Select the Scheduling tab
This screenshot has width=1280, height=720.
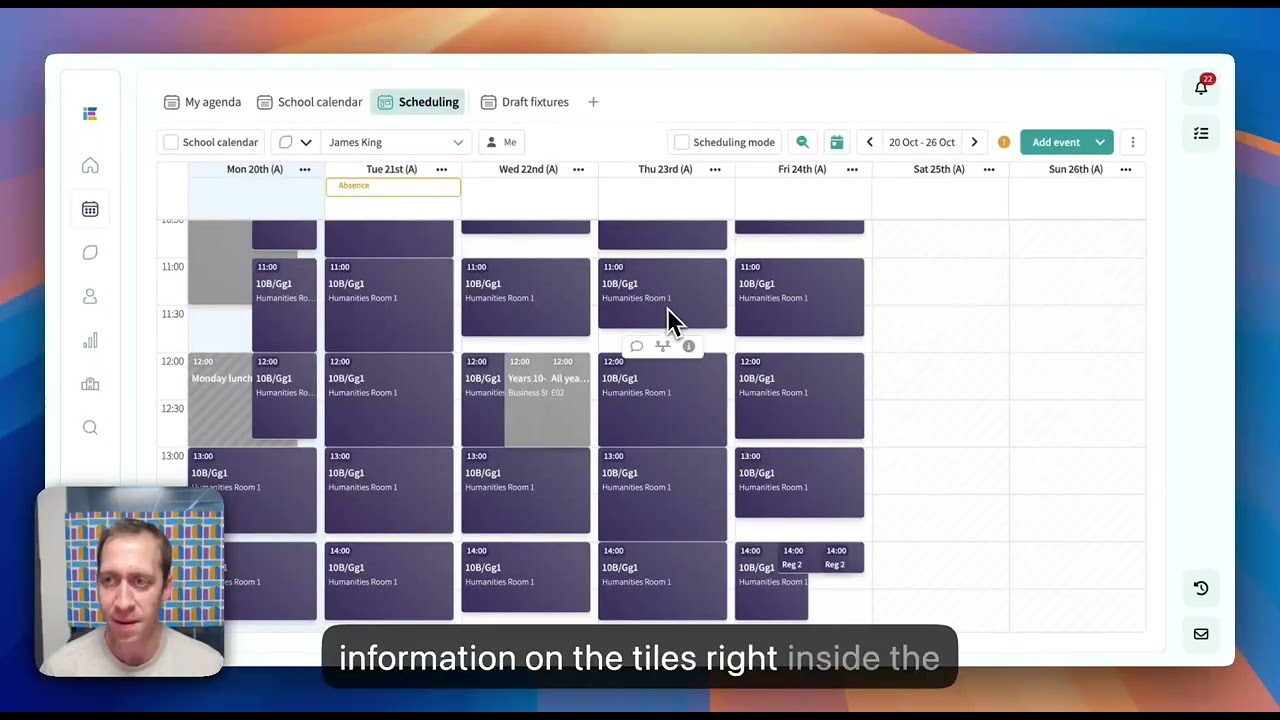tap(418, 102)
